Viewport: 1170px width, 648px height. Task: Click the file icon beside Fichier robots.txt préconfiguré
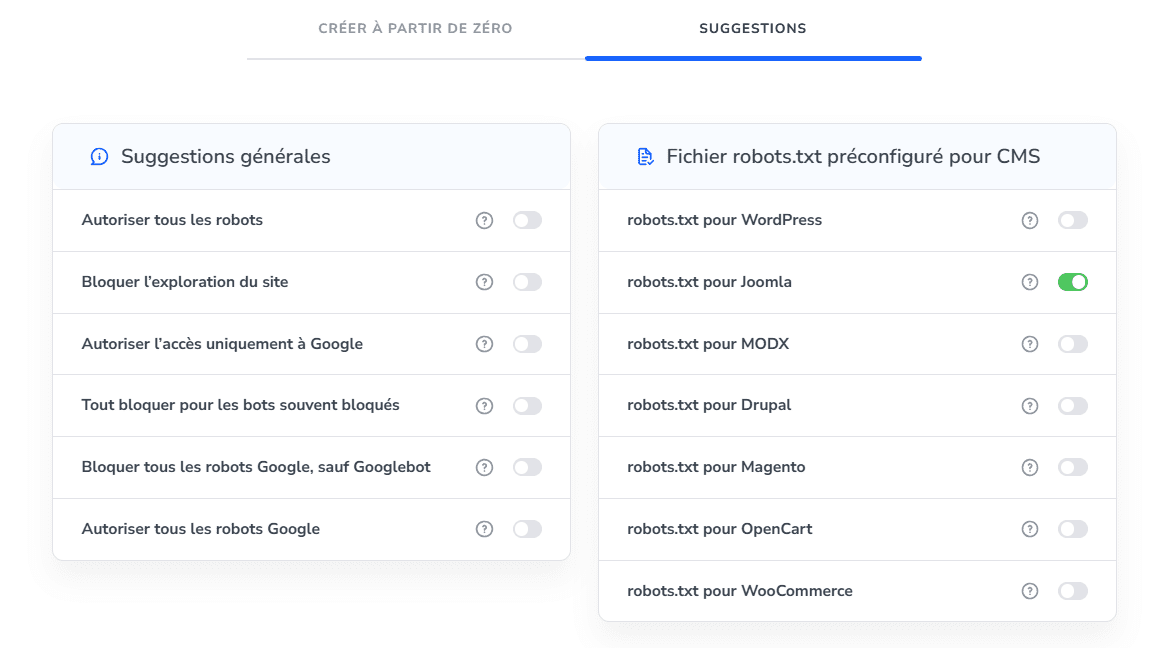[x=643, y=156]
